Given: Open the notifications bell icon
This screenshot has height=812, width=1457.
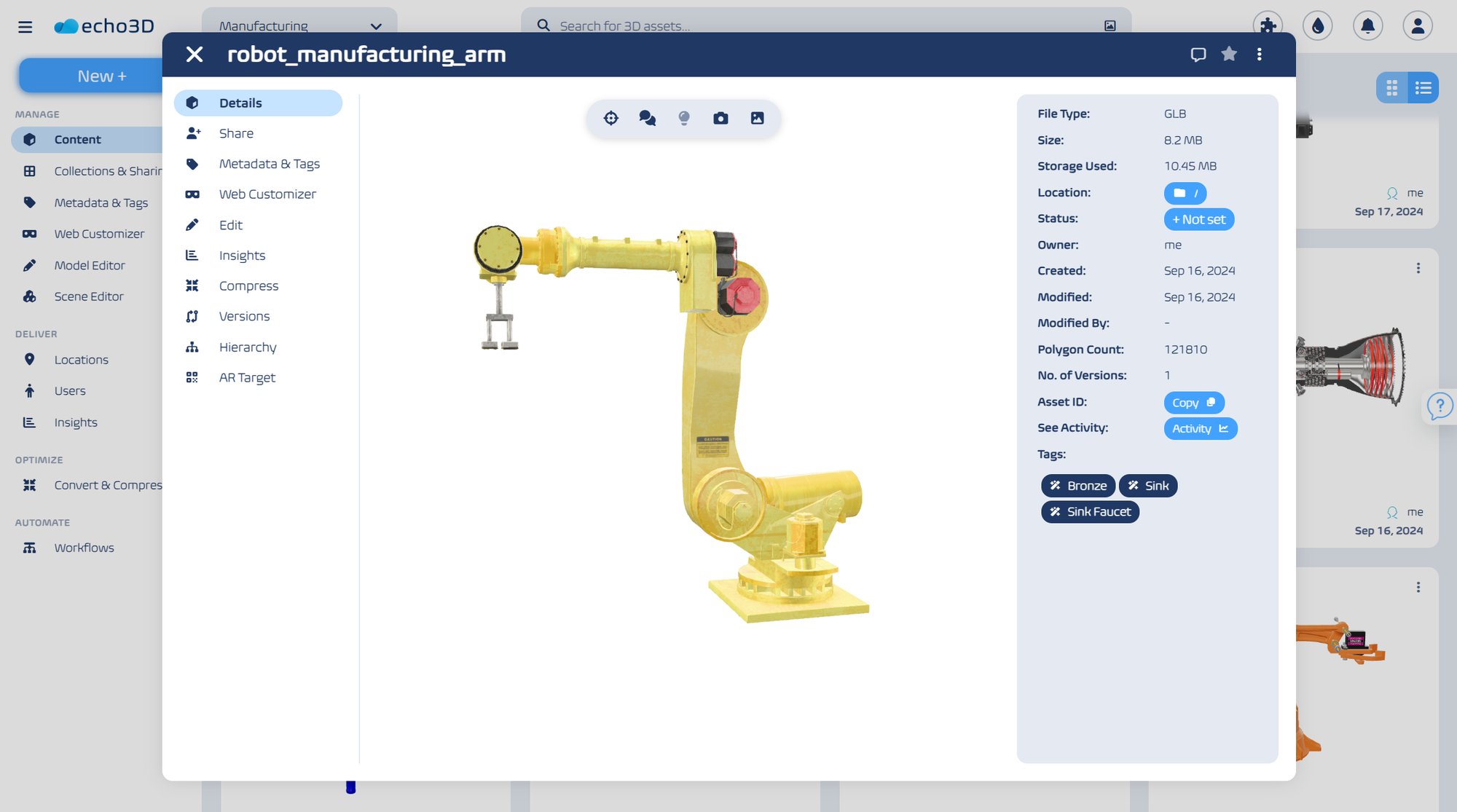Looking at the screenshot, I should pos(1367,26).
